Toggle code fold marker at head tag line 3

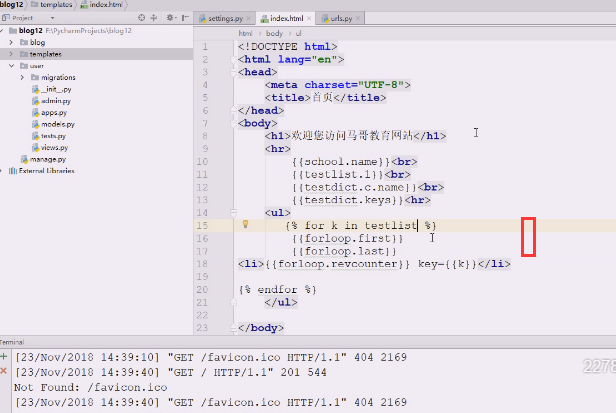point(233,72)
